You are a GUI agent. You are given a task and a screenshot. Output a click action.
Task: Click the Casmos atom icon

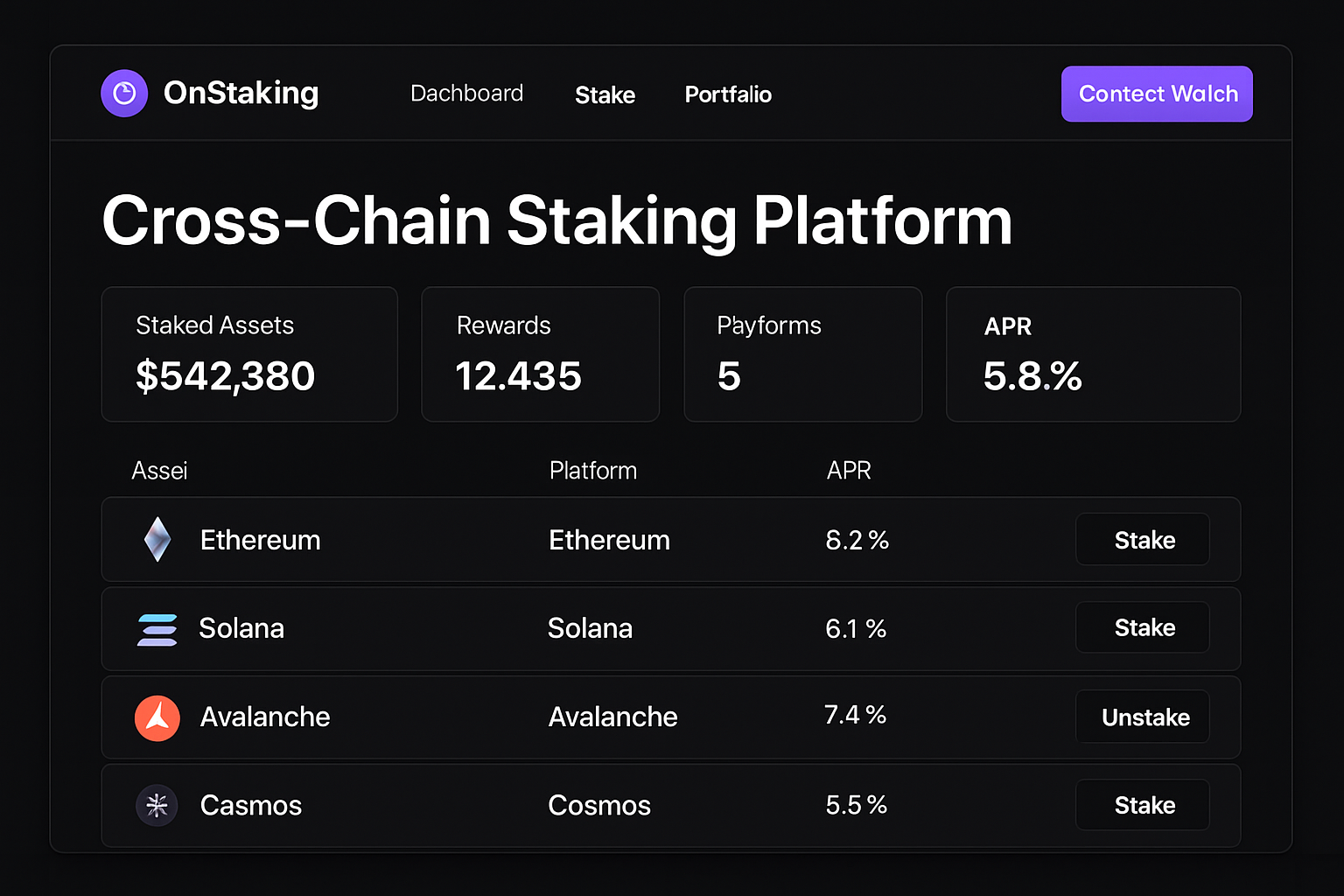coord(157,806)
